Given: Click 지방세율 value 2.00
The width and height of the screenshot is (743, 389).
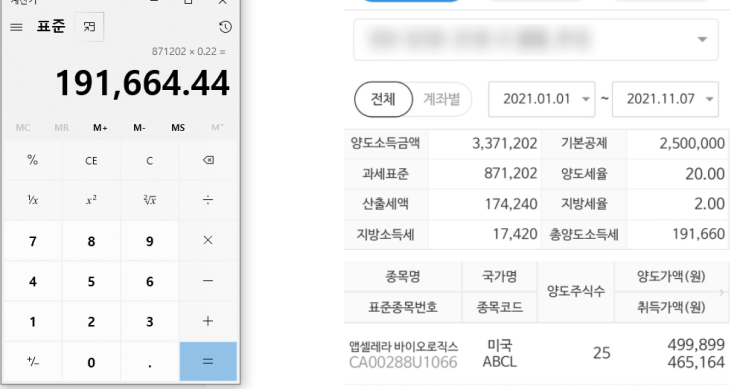Looking at the screenshot, I should 709,204.
